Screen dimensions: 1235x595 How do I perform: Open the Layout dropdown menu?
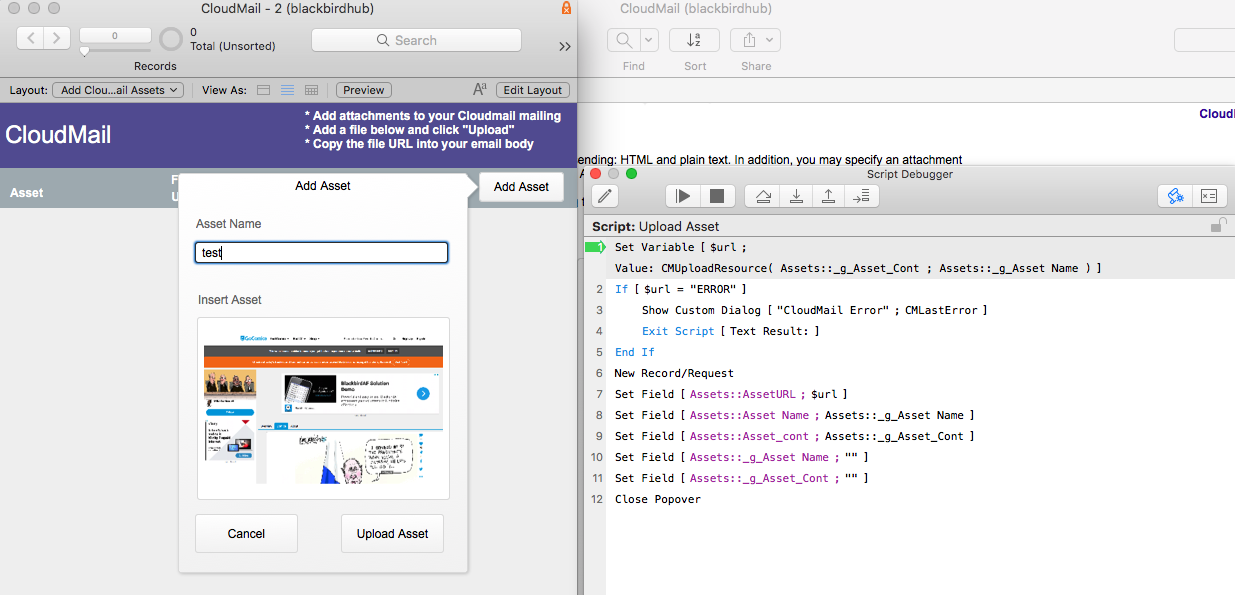(x=118, y=90)
